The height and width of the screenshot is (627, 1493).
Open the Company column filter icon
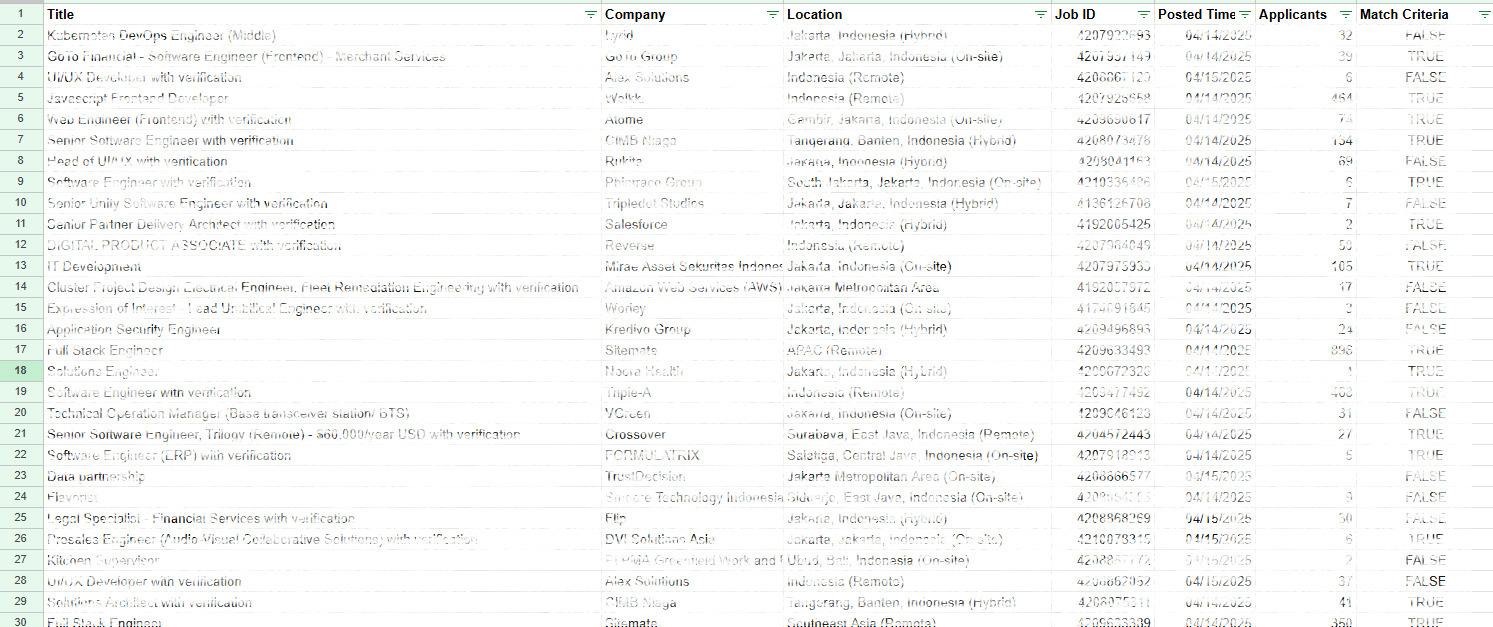[772, 15]
